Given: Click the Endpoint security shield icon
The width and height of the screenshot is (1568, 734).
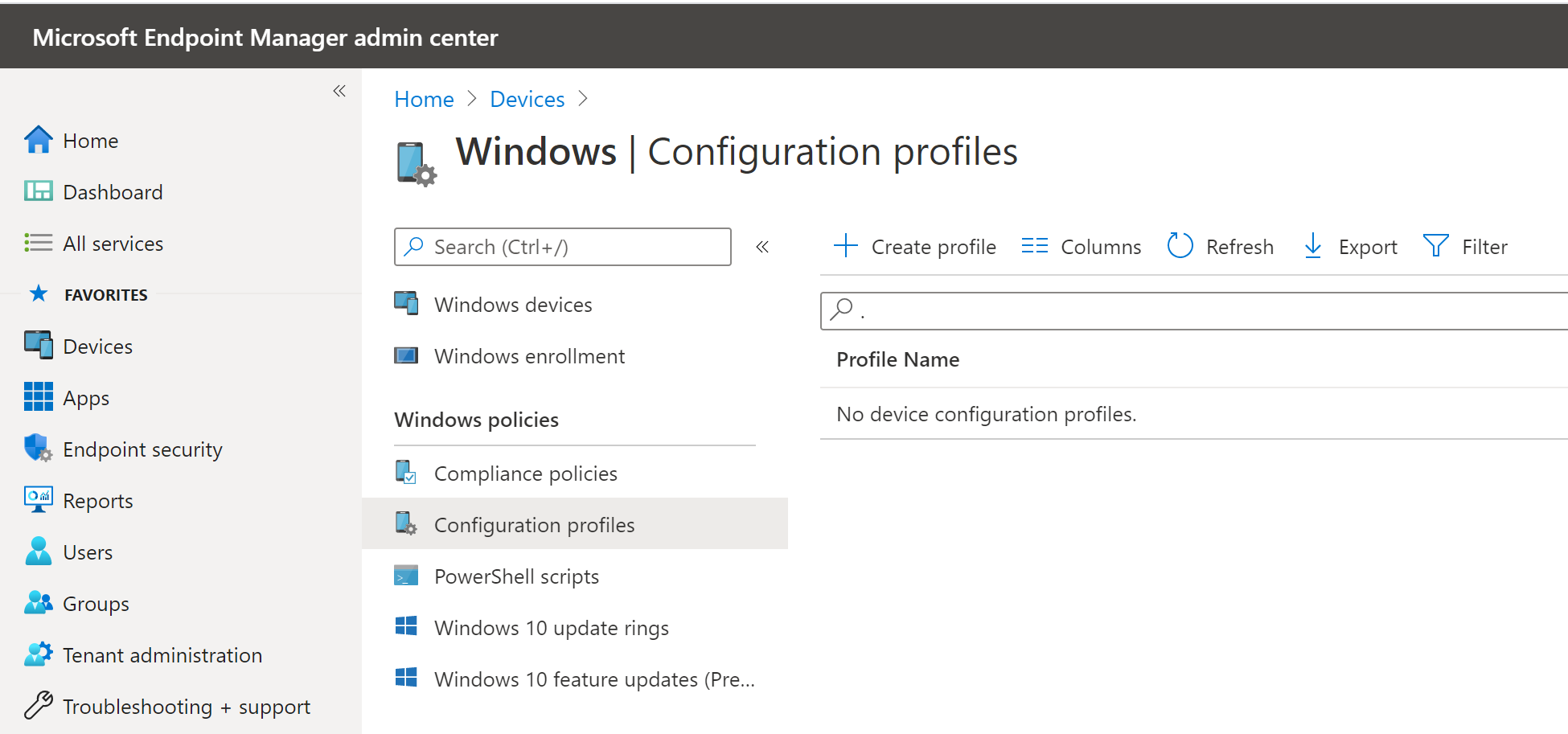Looking at the screenshot, I should (x=38, y=449).
